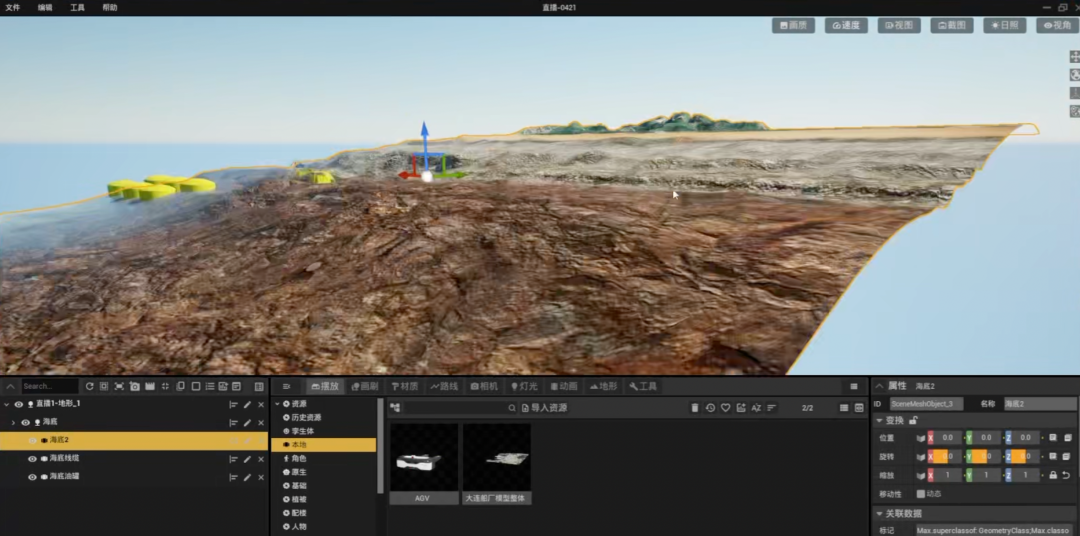Image resolution: width=1080 pixels, height=536 pixels.
Task: Click the heart favorites icon in asset toolbar
Action: (x=725, y=408)
